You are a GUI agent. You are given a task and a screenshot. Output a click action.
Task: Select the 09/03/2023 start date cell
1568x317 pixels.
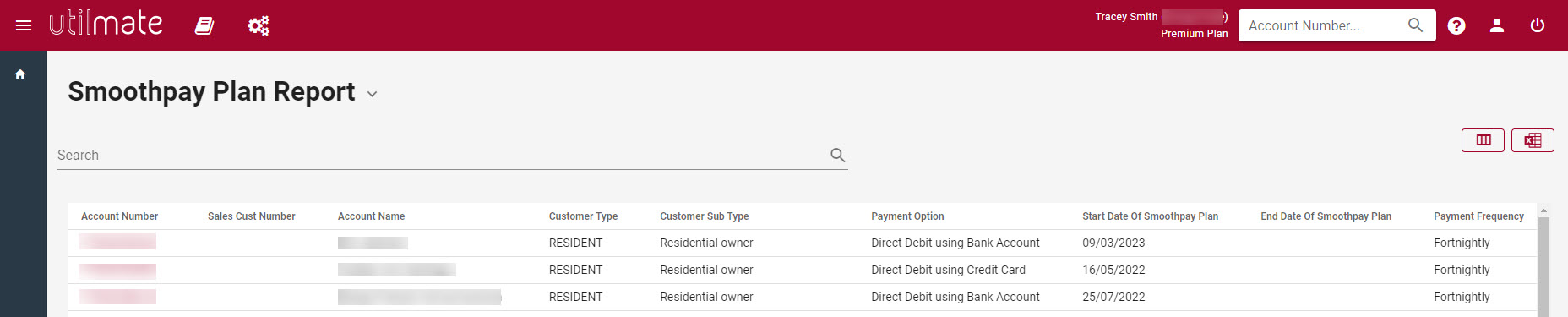(1113, 243)
